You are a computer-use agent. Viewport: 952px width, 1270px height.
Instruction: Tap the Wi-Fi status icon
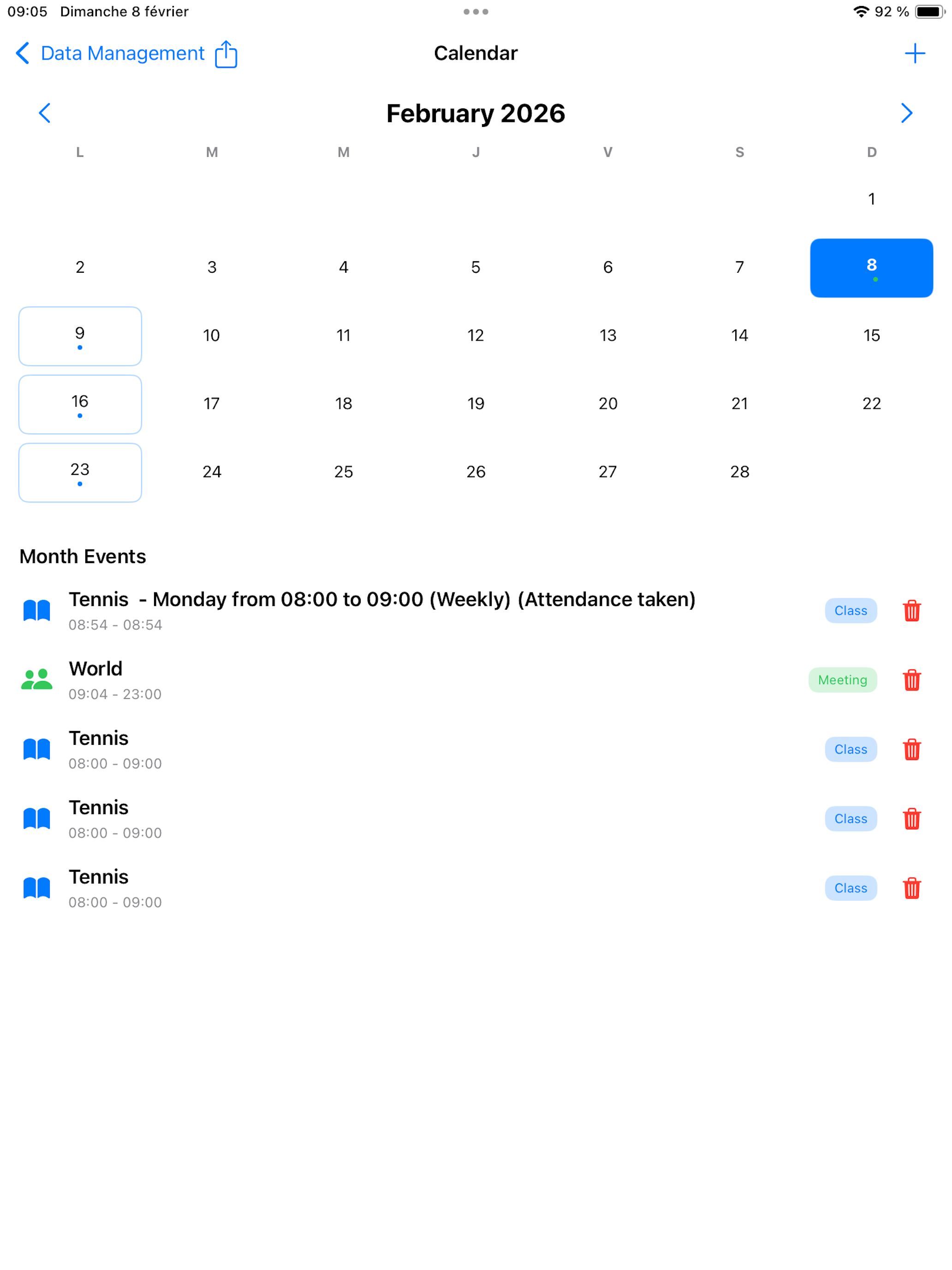pyautogui.click(x=861, y=12)
